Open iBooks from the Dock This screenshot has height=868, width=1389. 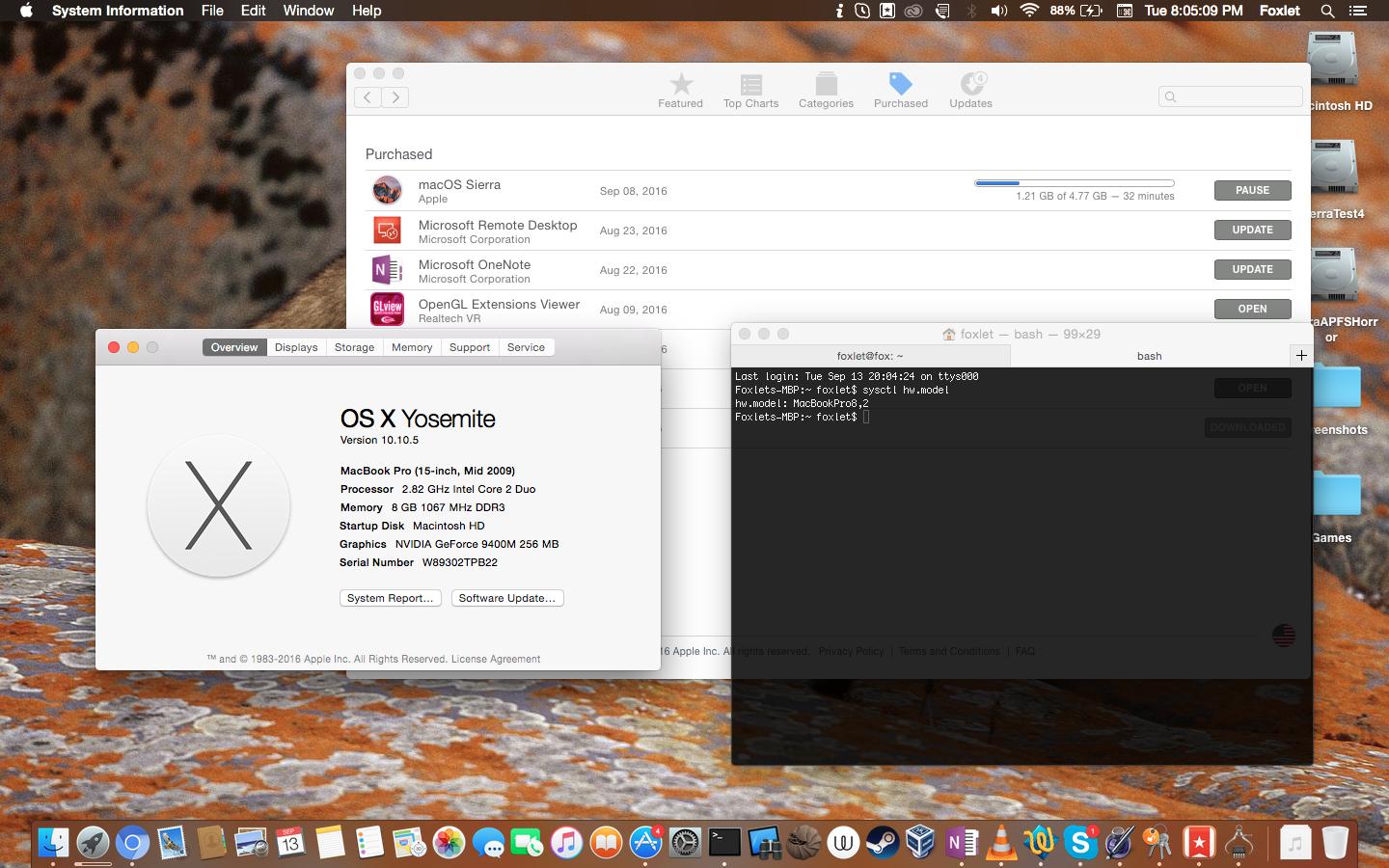click(x=606, y=843)
